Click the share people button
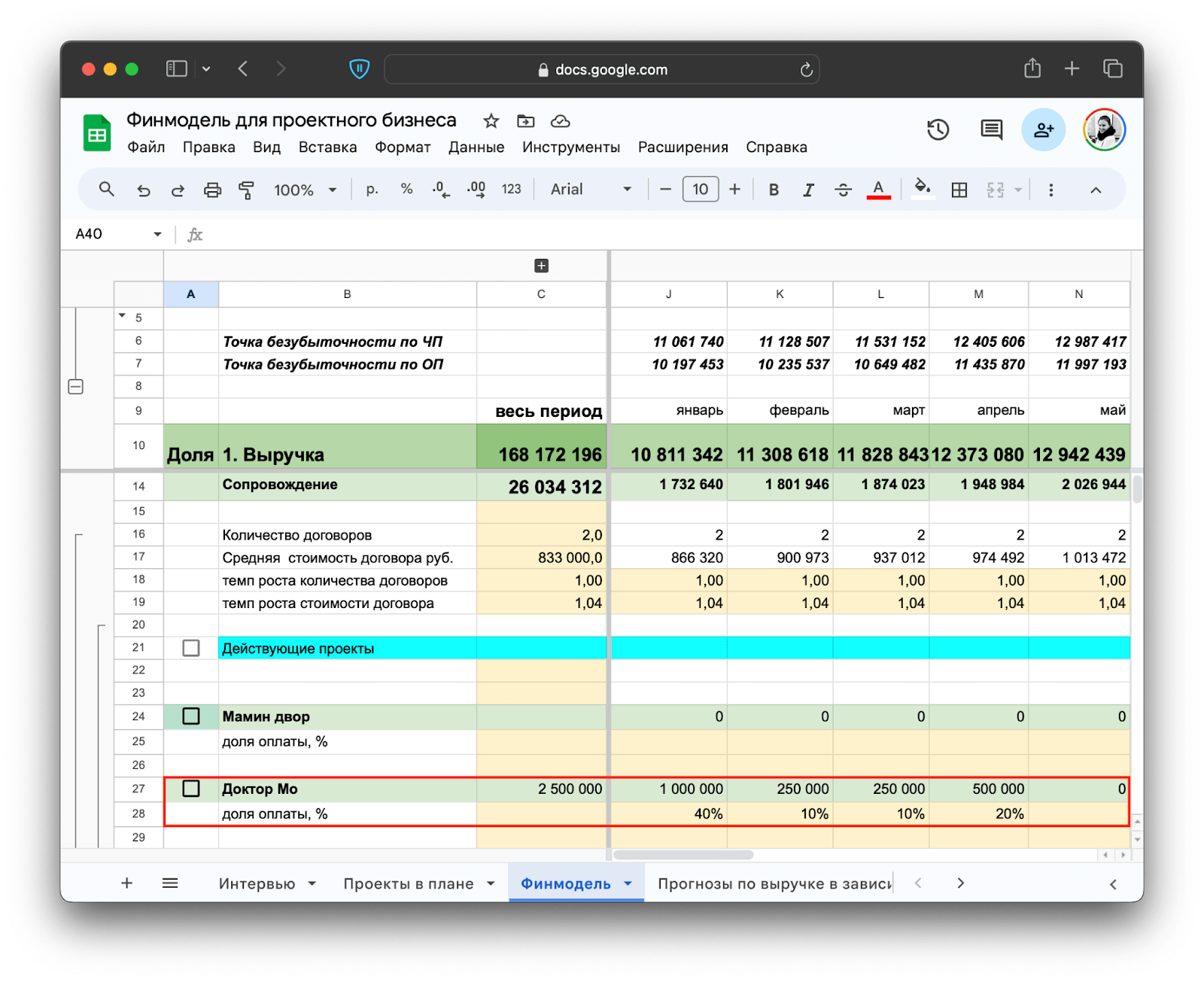The width and height of the screenshot is (1204, 982). click(x=1043, y=130)
